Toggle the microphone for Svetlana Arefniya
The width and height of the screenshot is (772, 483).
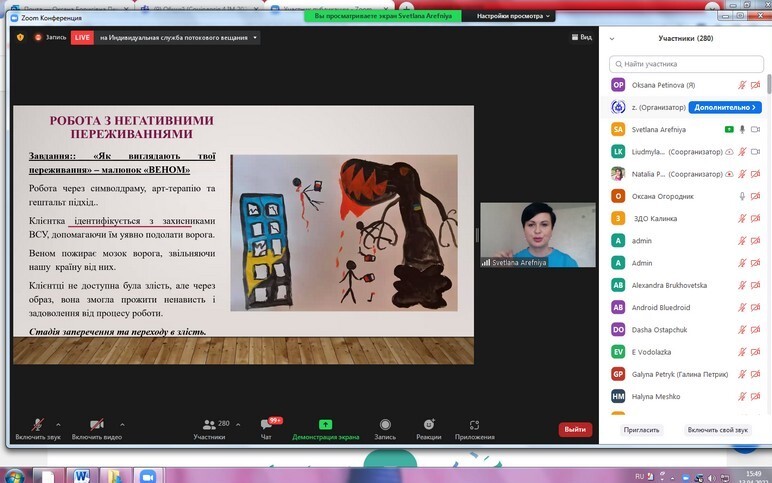click(x=742, y=129)
